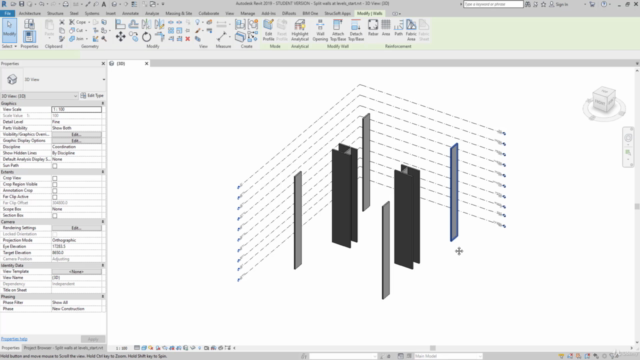Toggle Crop Region Visible checkbox
Viewport: 640px width, 360px height.
(55, 184)
